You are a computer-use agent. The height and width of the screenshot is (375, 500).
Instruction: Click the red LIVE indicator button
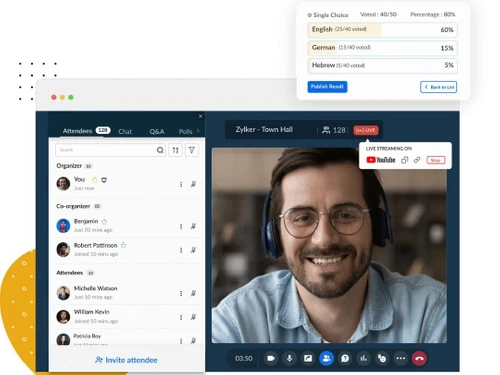(x=366, y=130)
